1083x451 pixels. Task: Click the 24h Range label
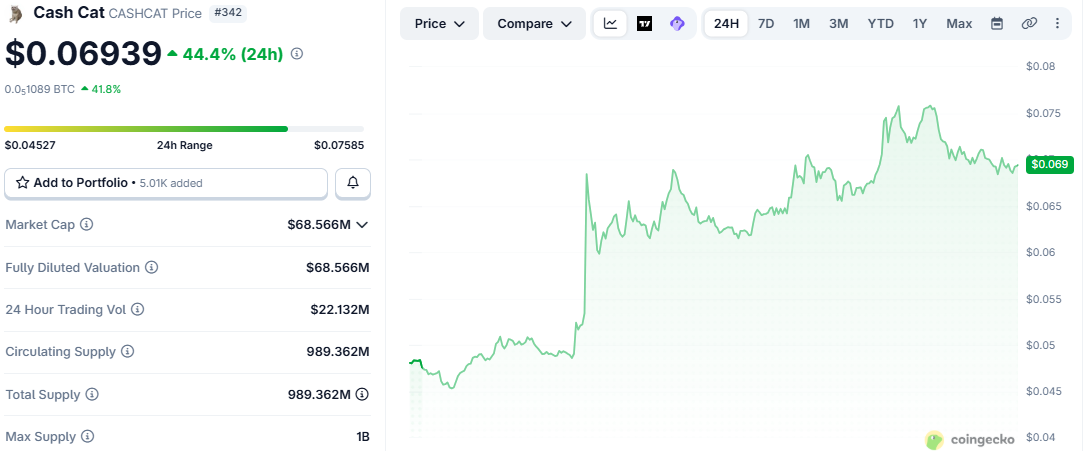tap(184, 145)
